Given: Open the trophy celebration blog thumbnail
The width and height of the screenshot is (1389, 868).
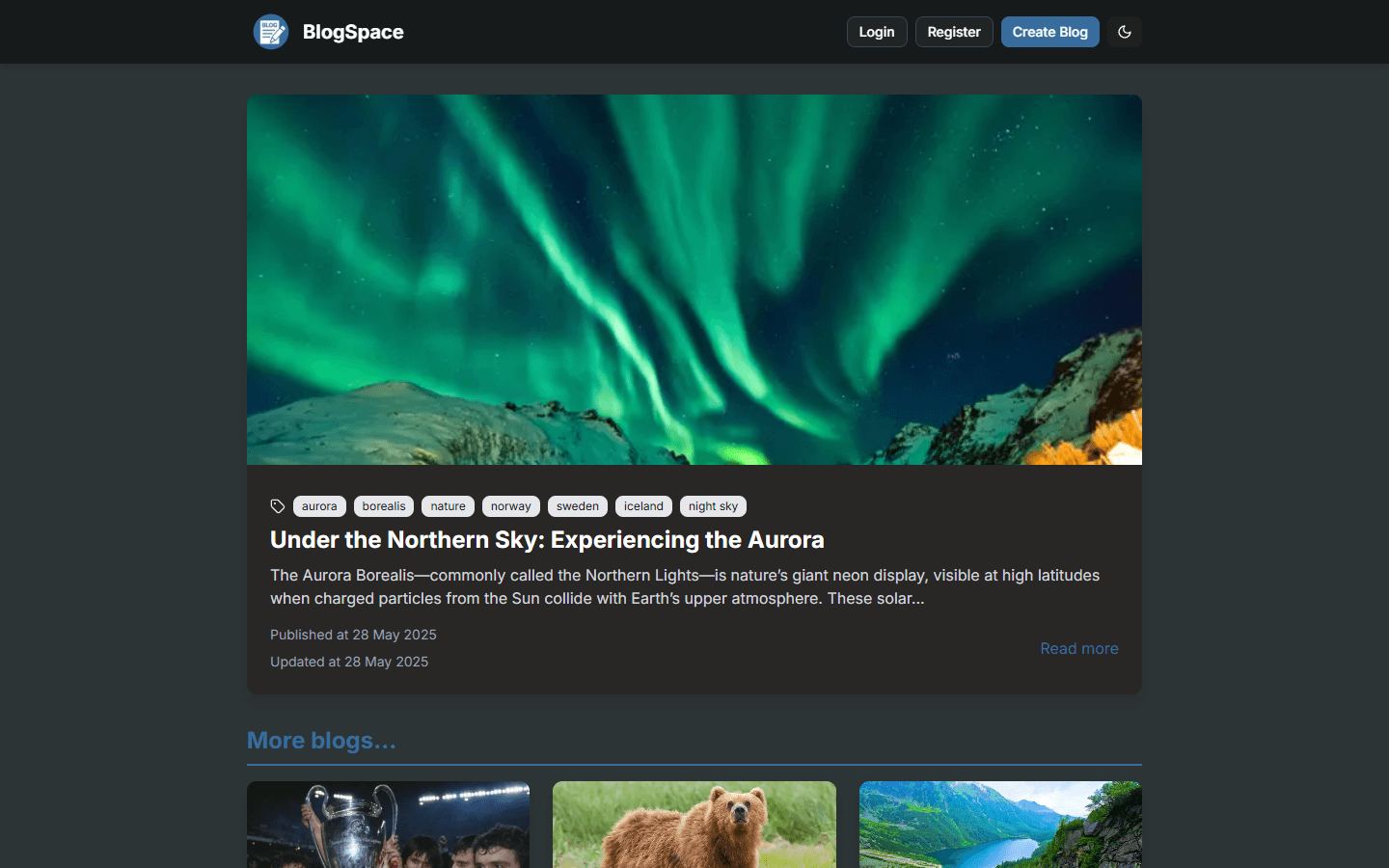Looking at the screenshot, I should point(388,825).
